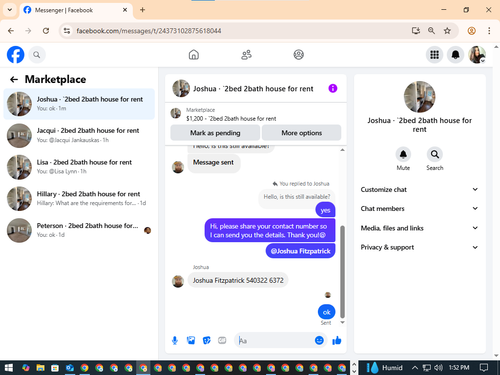Click the @Joshua Fitzpatrick mention message
The image size is (500, 375).
tap(300, 251)
